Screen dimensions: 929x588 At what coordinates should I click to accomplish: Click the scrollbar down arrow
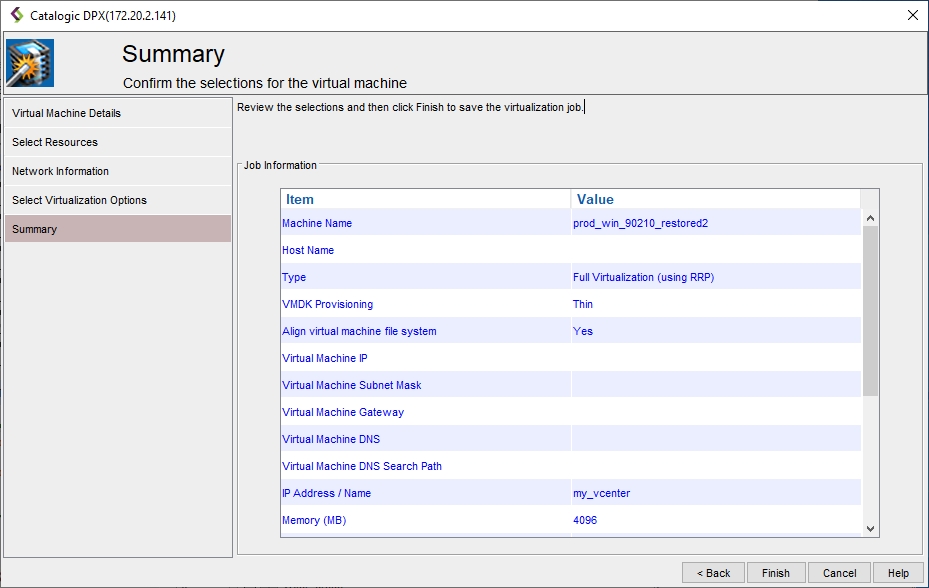click(x=870, y=528)
